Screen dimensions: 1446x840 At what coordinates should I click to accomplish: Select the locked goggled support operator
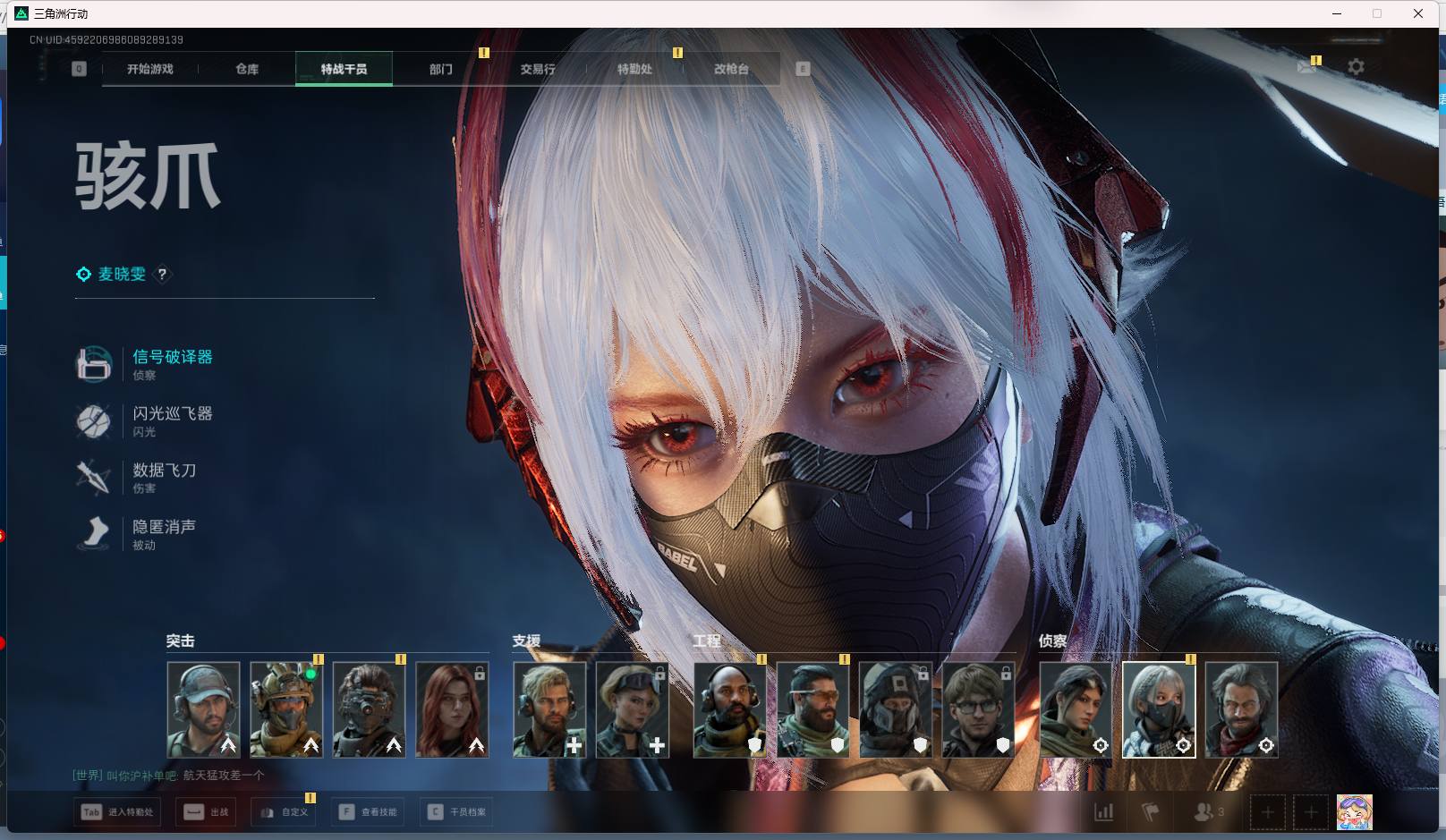click(x=633, y=709)
